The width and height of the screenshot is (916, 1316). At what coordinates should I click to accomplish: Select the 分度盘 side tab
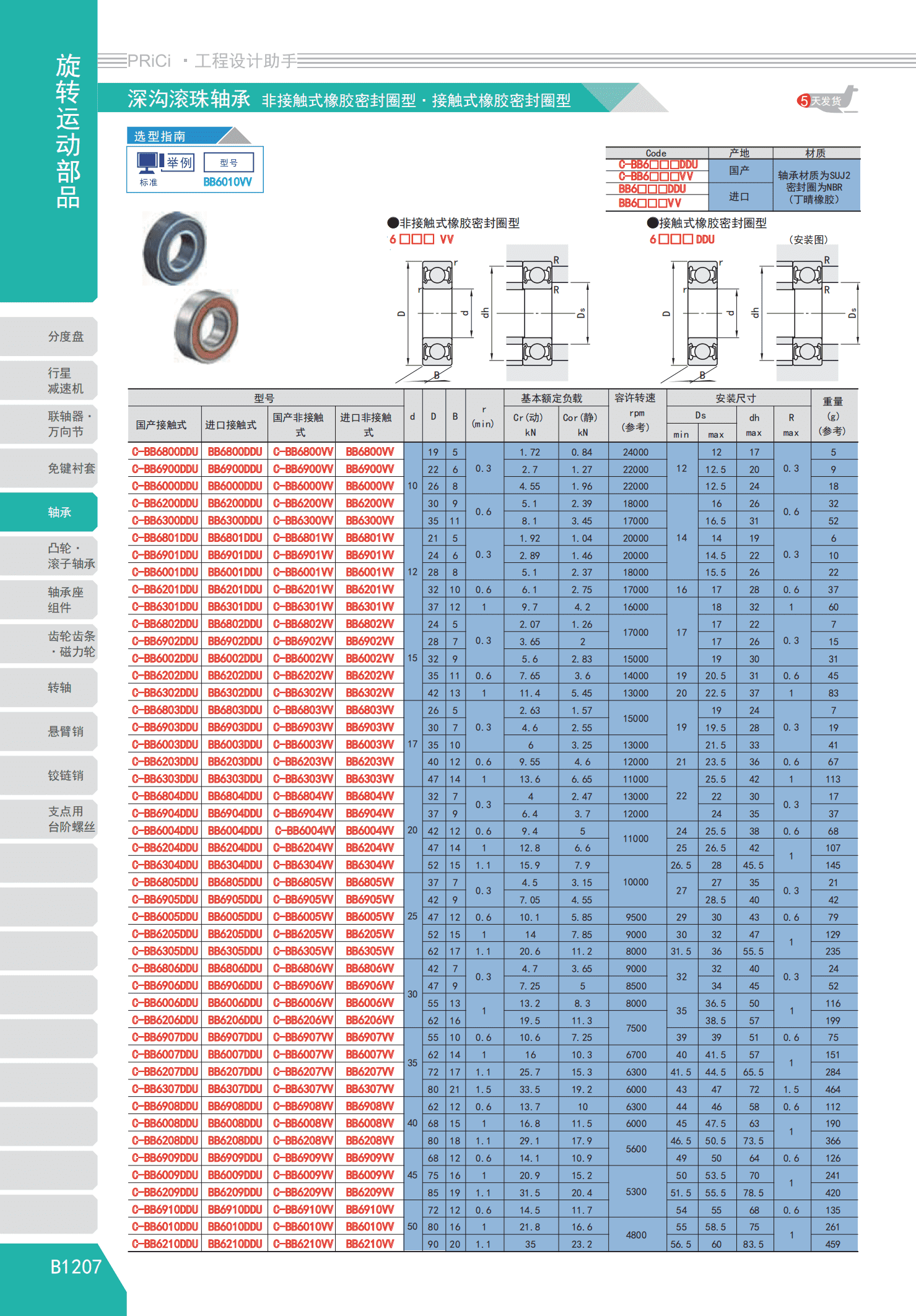point(49,336)
